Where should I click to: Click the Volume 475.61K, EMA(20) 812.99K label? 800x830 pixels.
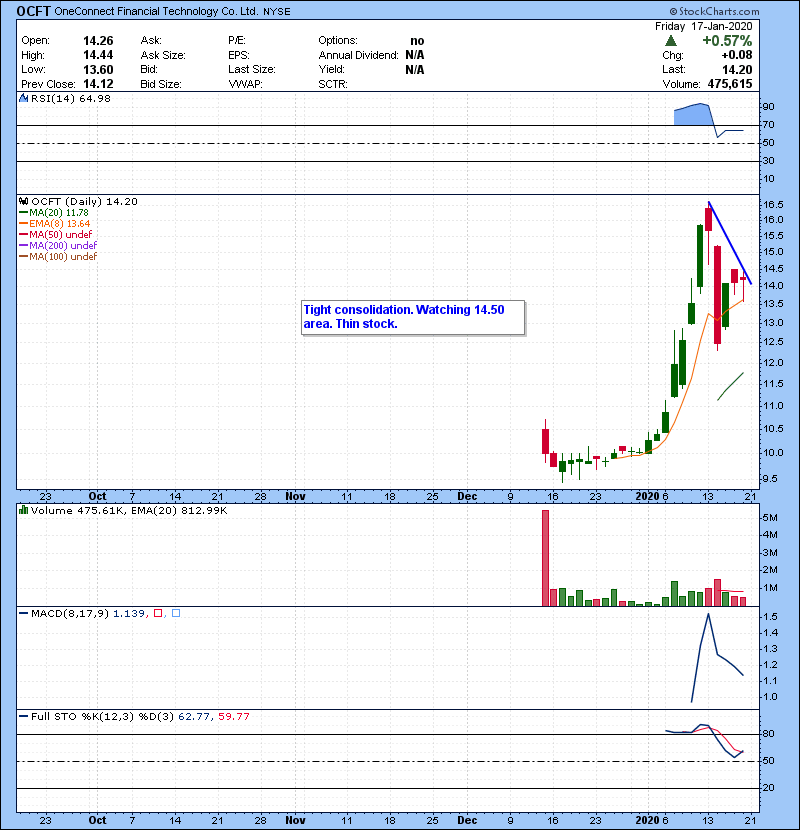click(x=129, y=510)
